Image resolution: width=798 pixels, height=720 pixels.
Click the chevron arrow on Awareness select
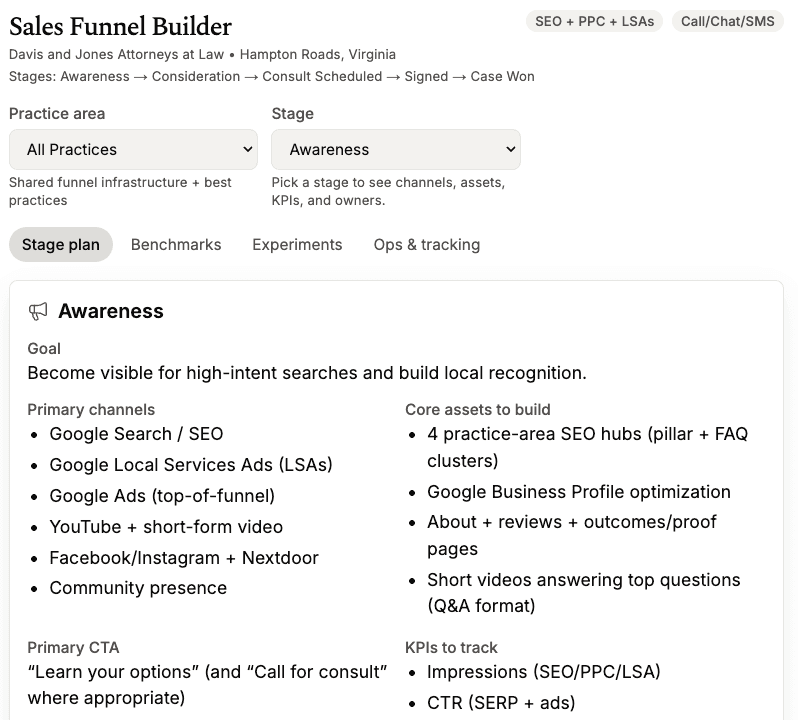(x=510, y=150)
